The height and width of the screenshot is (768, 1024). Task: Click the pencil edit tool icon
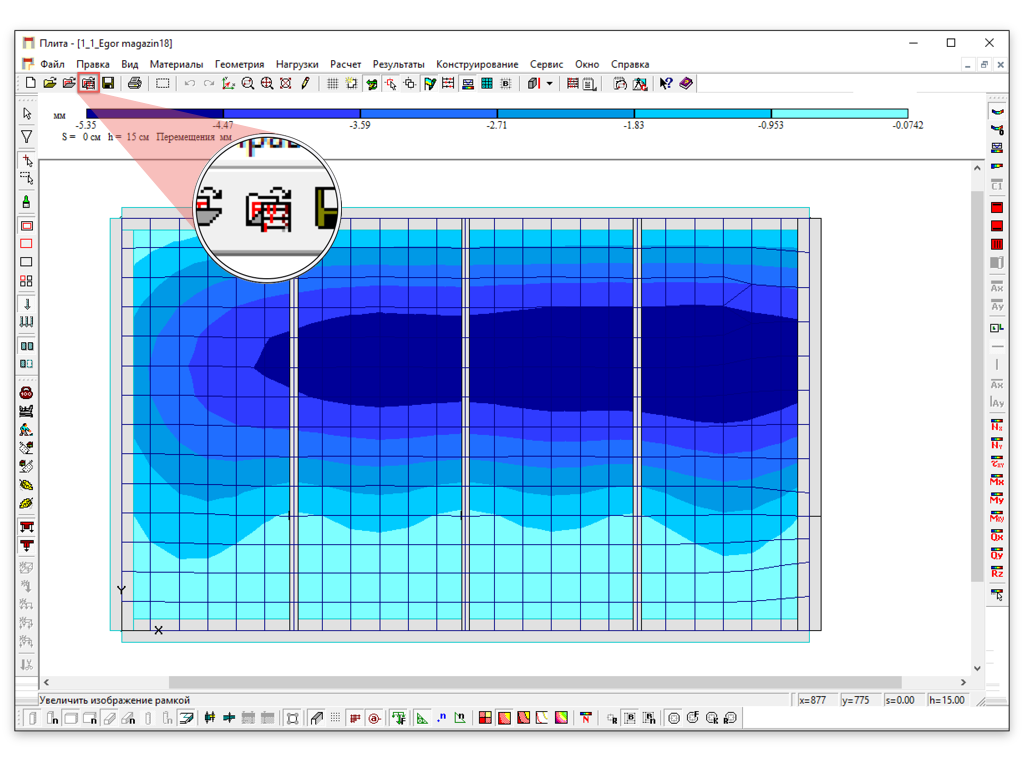point(306,84)
